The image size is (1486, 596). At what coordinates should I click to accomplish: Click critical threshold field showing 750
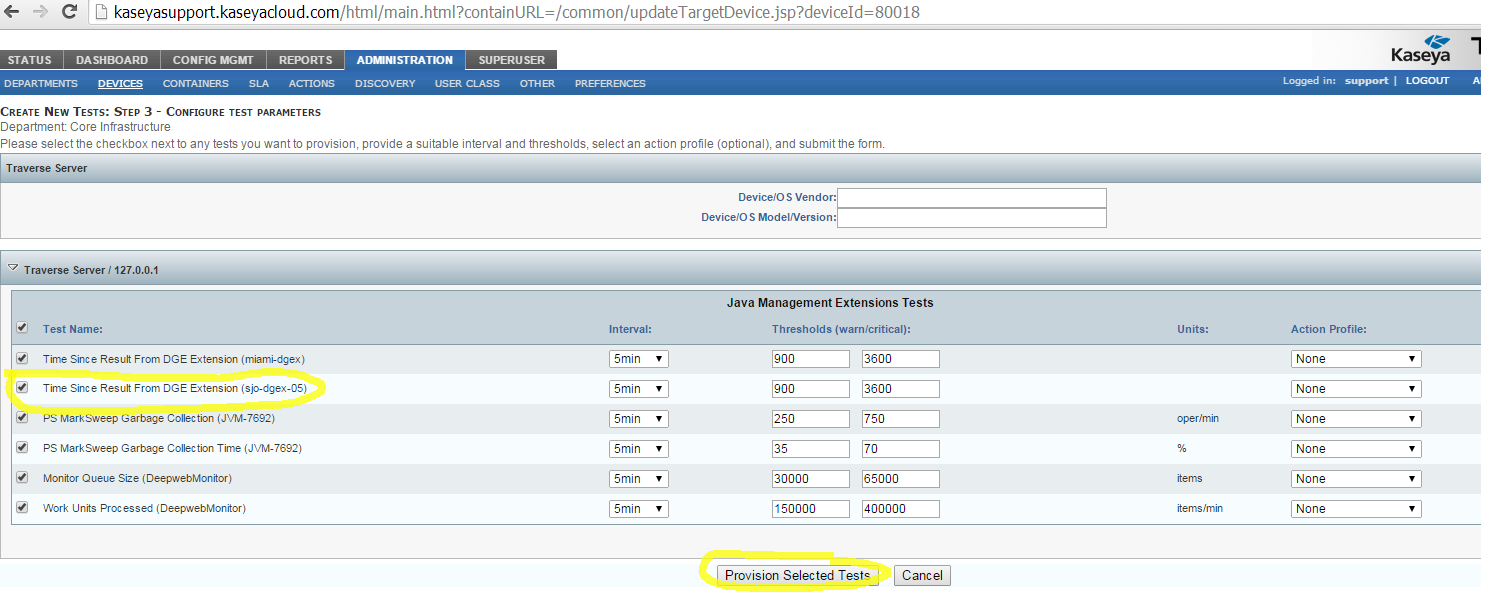pos(901,419)
